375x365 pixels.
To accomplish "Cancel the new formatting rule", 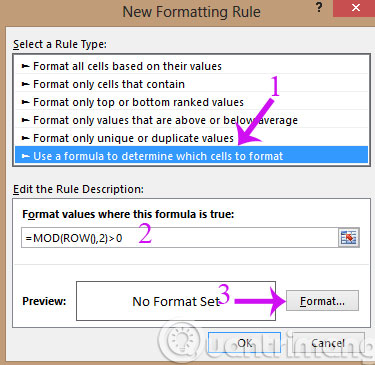I will pyautogui.click(x=328, y=342).
